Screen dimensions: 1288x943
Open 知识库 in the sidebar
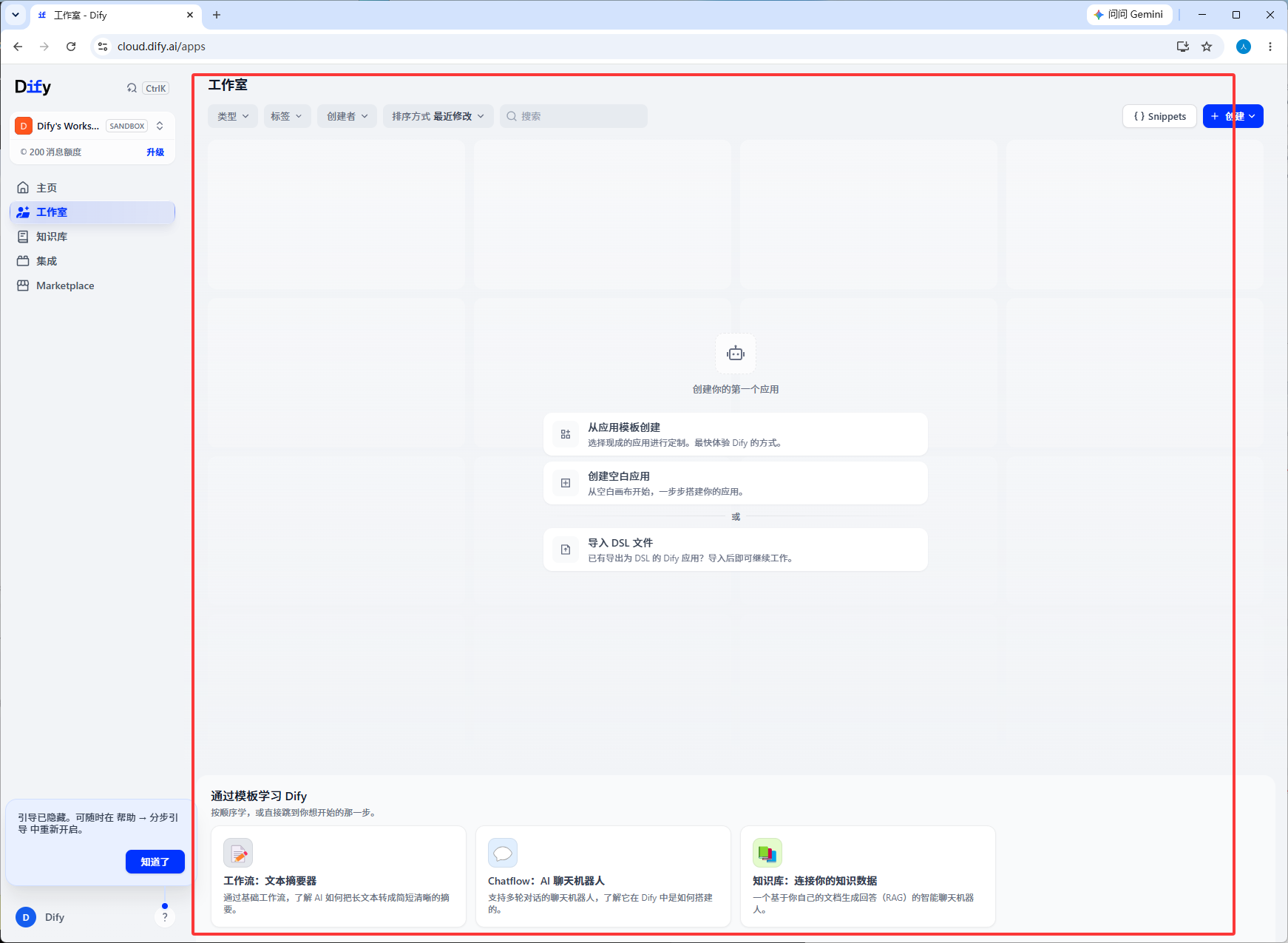pyautogui.click(x=92, y=237)
